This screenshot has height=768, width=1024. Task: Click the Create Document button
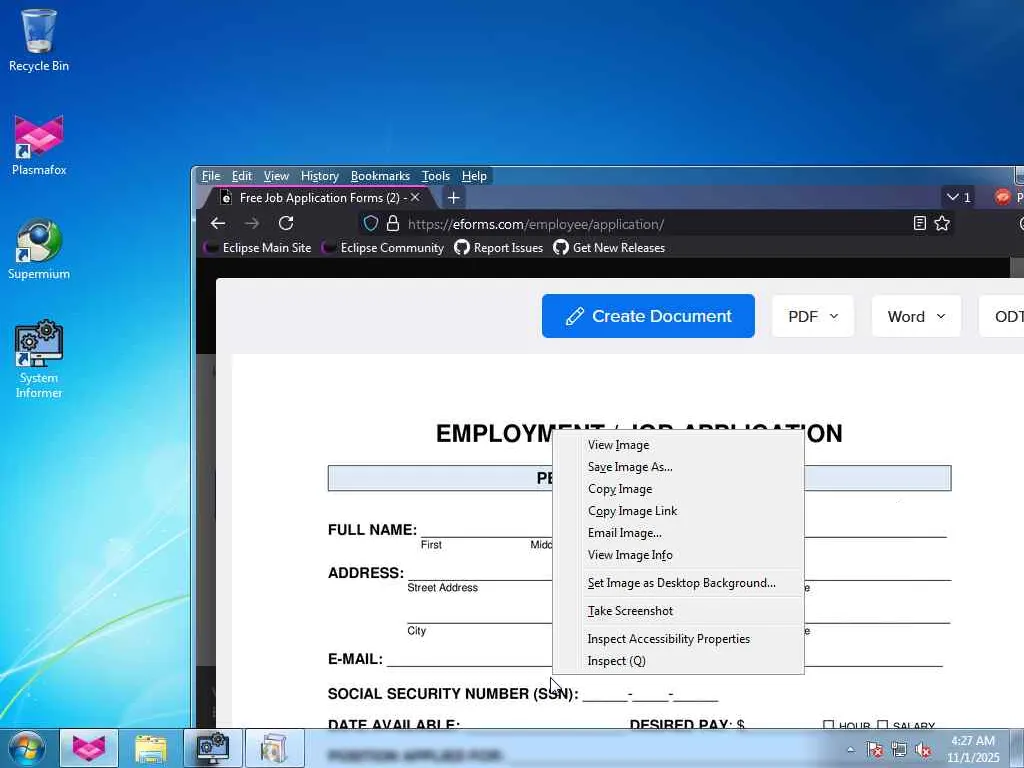[x=648, y=316]
